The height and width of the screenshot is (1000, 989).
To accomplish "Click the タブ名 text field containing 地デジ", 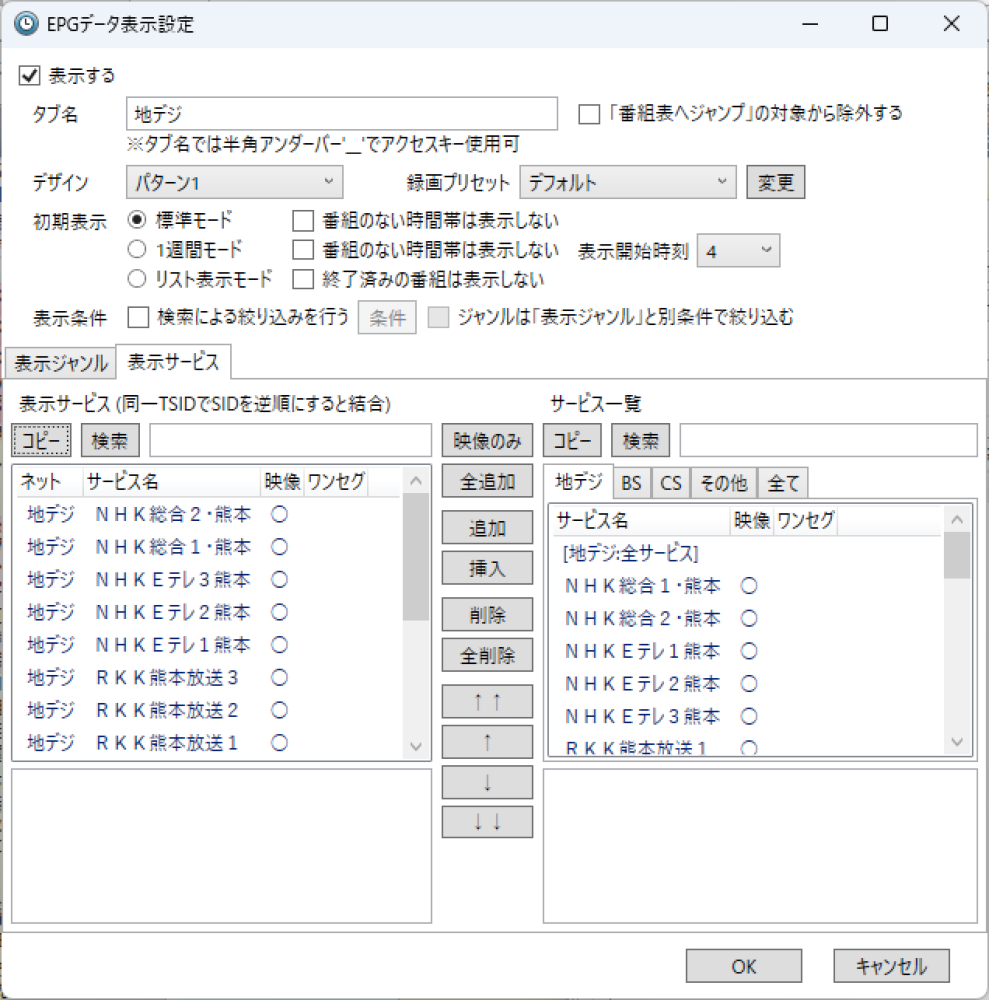I will click(x=342, y=114).
